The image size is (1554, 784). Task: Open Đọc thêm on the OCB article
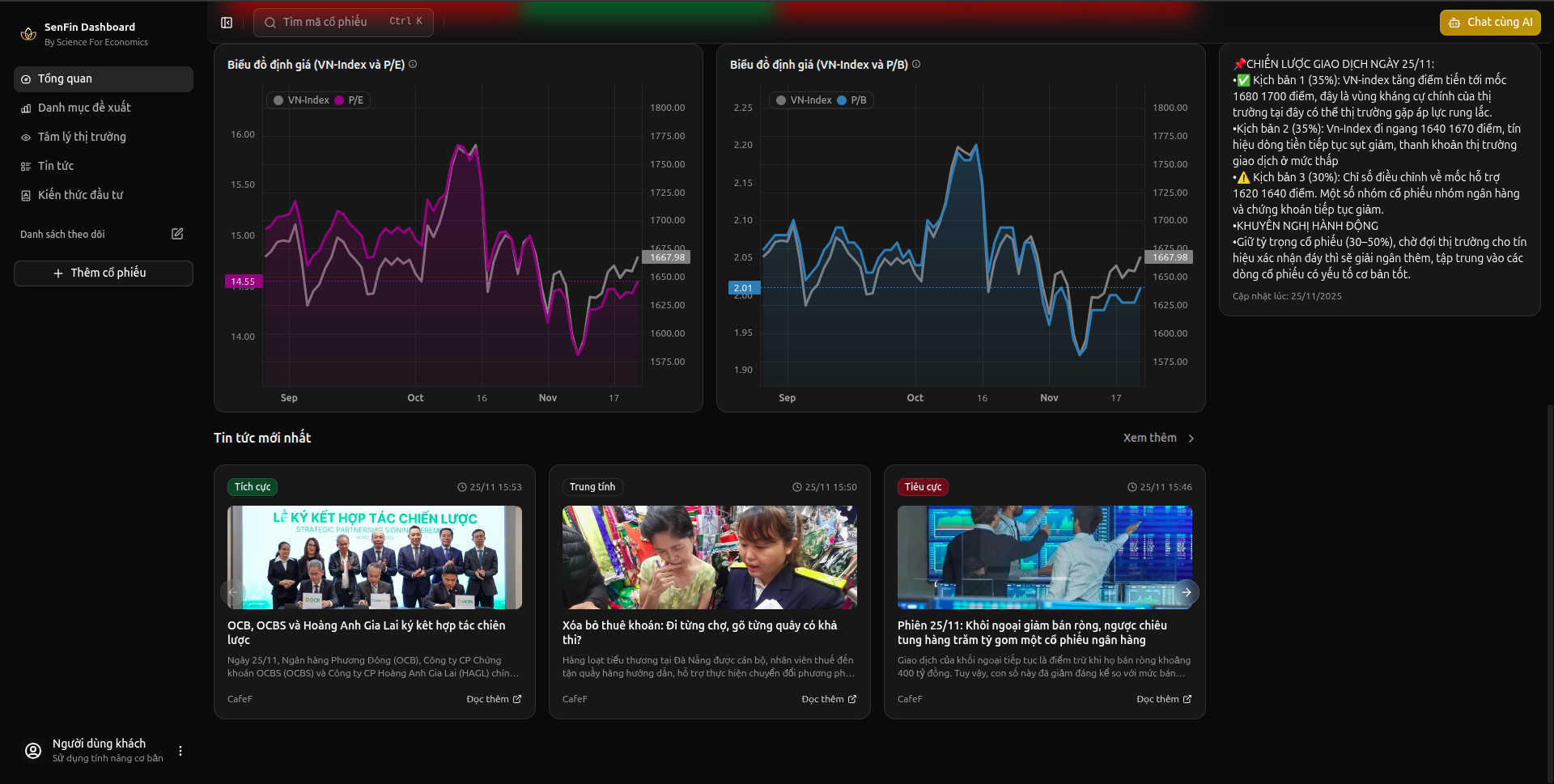(493, 699)
